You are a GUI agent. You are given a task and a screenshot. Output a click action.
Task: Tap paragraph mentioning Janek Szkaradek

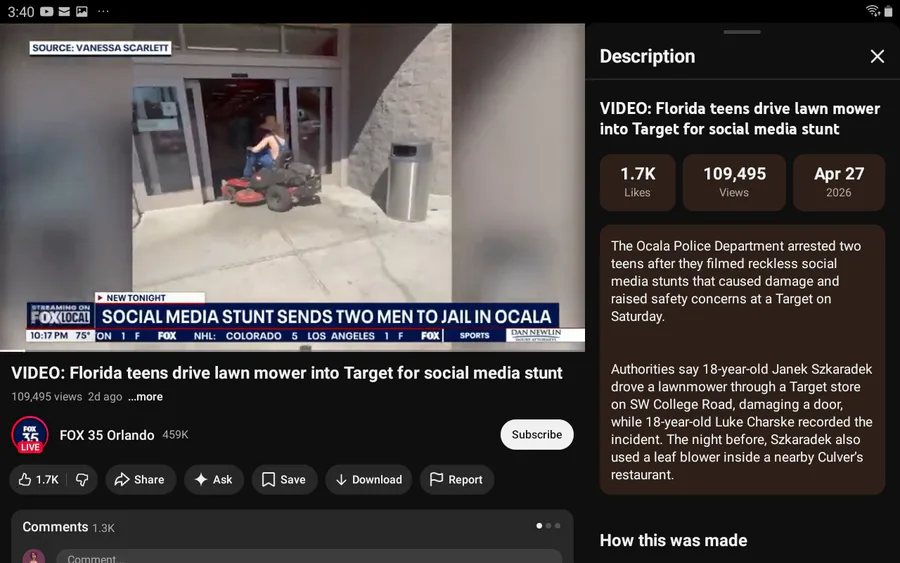(x=742, y=422)
